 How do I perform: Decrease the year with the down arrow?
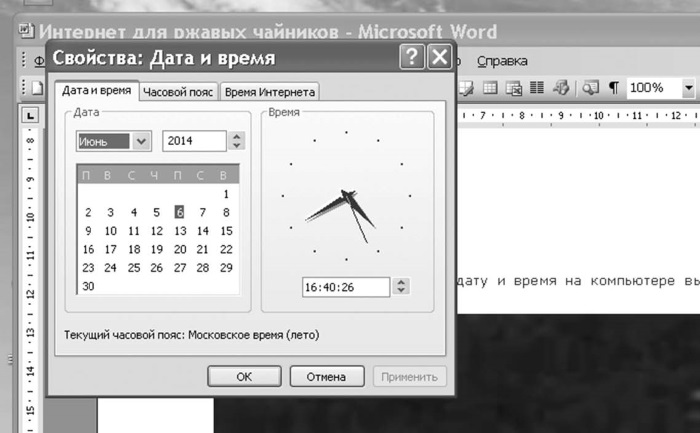pyautogui.click(x=237, y=146)
